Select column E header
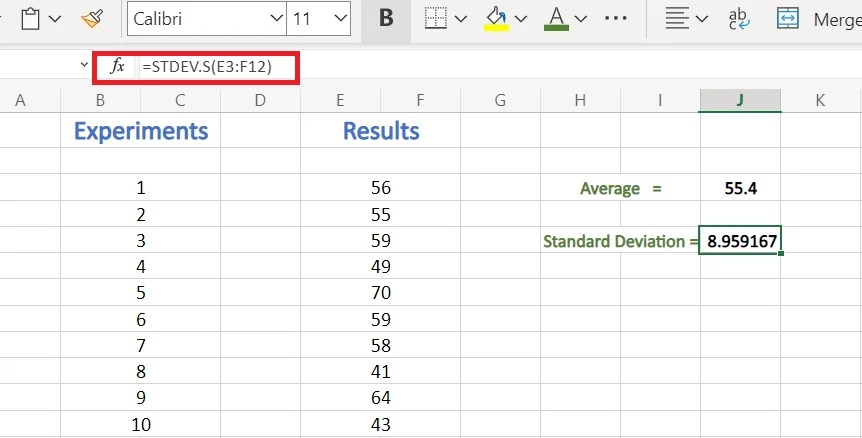The height and width of the screenshot is (438, 862). 340,100
